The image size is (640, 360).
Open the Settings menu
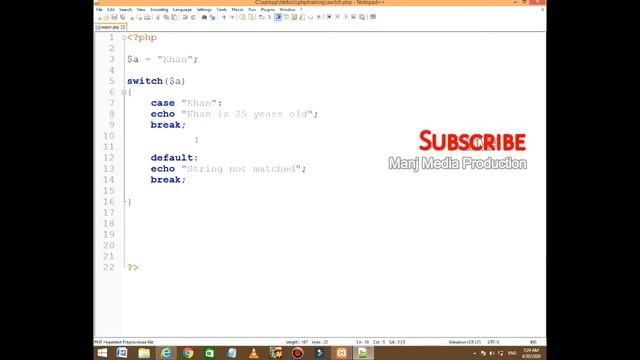(x=204, y=9)
